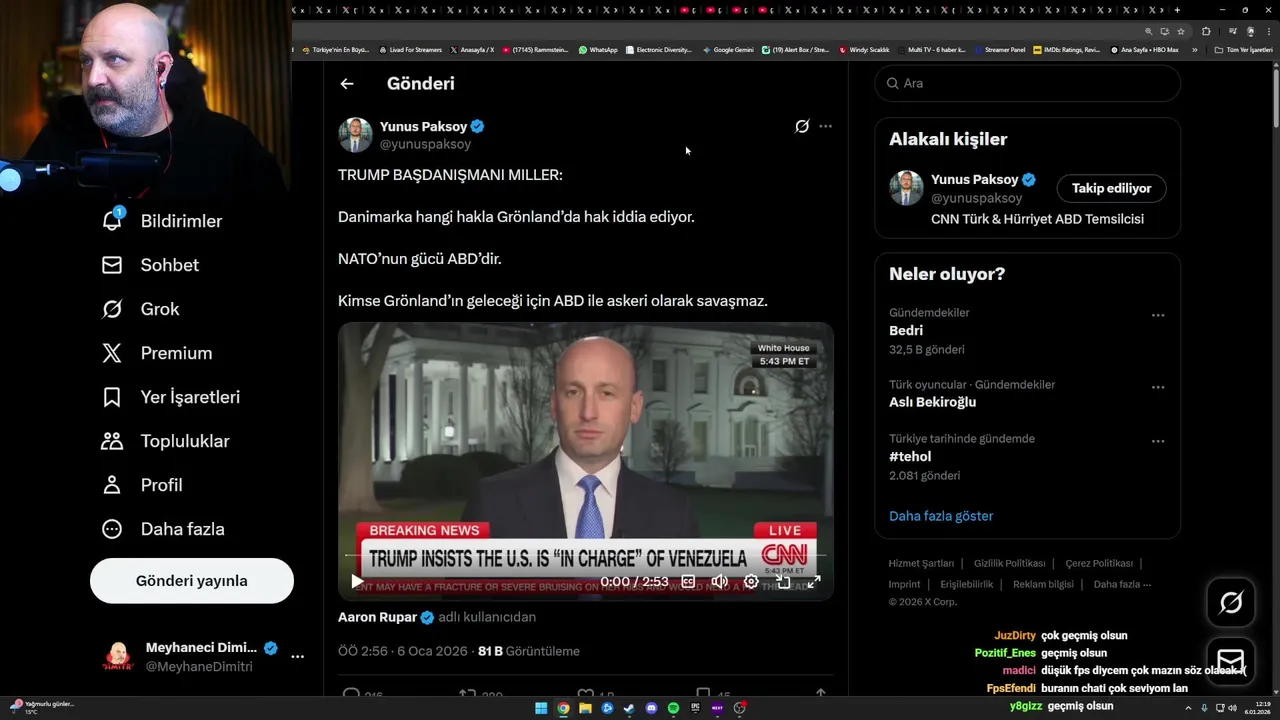This screenshot has height=720, width=1280.
Task: Open more options on Yunus Paksoy's post
Action: [x=825, y=127]
